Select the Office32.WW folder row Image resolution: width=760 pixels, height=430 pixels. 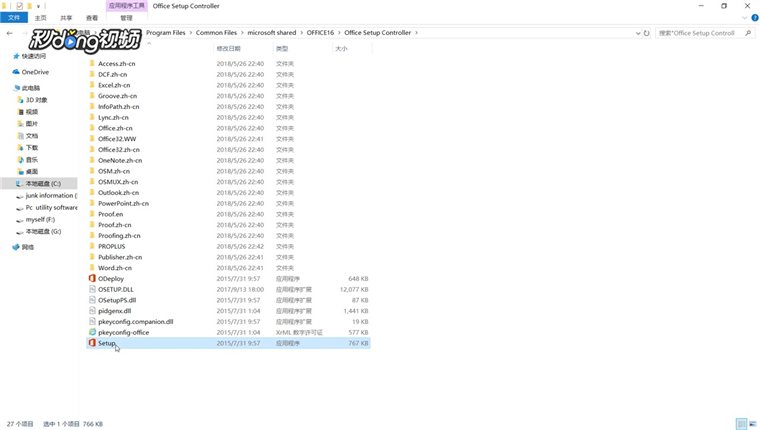click(228, 139)
